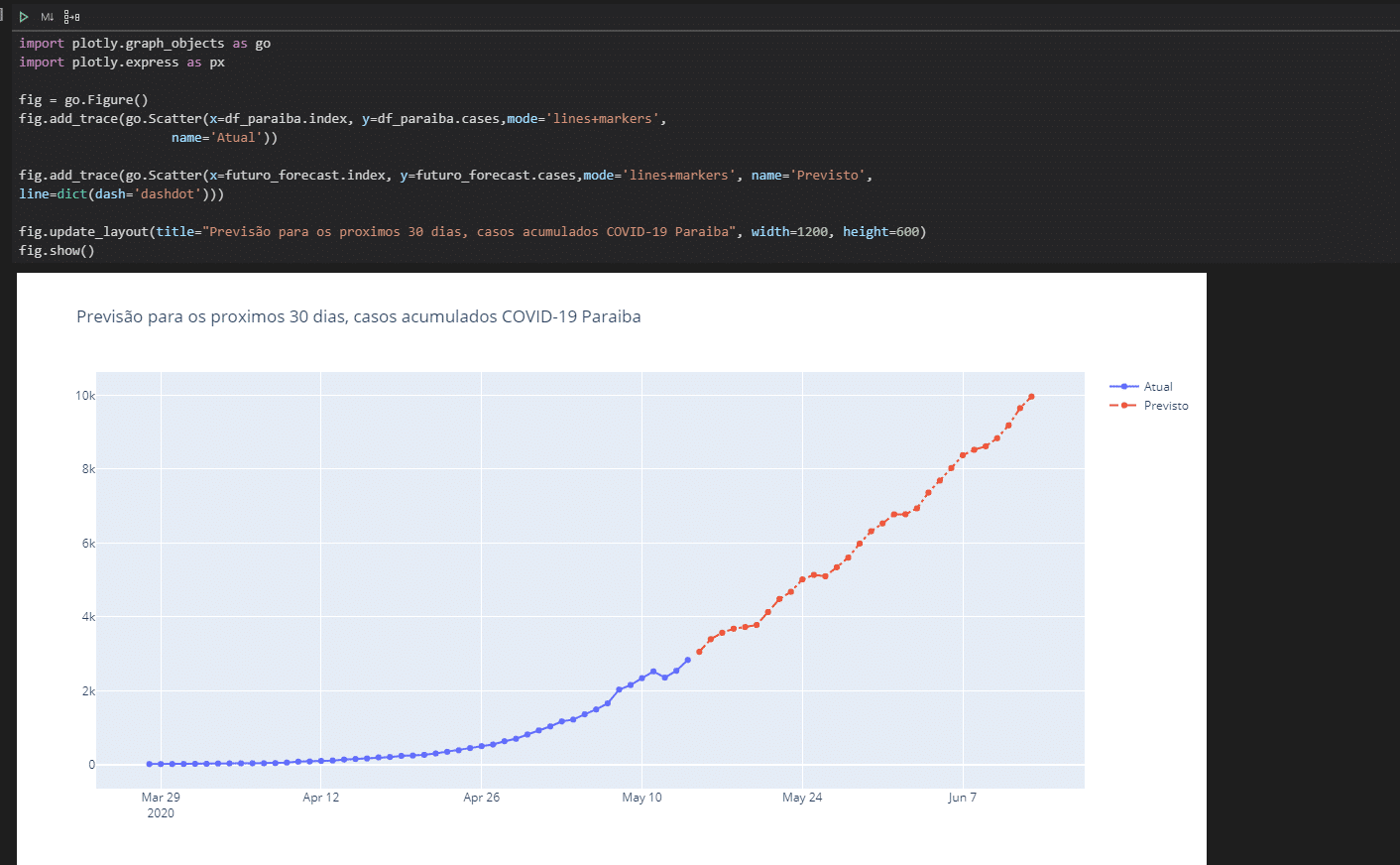Click the '2k' y-axis label
This screenshot has width=1400, height=865.
89,691
